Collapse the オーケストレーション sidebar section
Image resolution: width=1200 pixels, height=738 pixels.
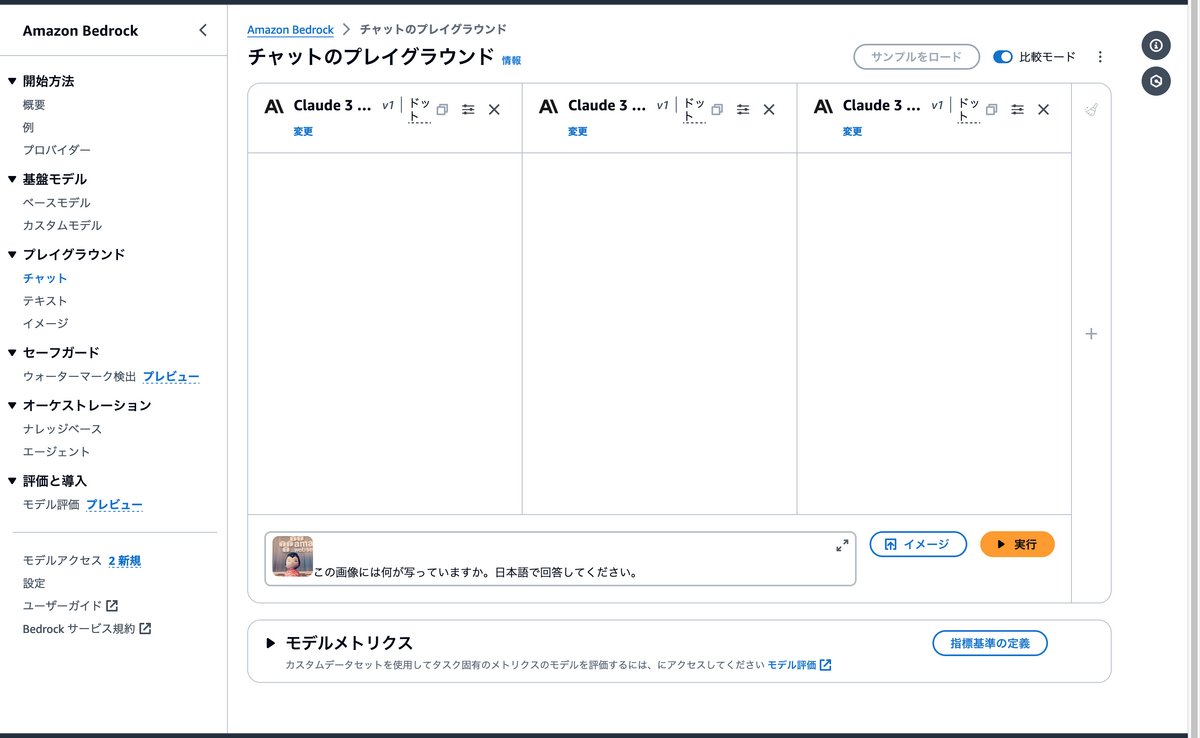[x=12, y=406]
